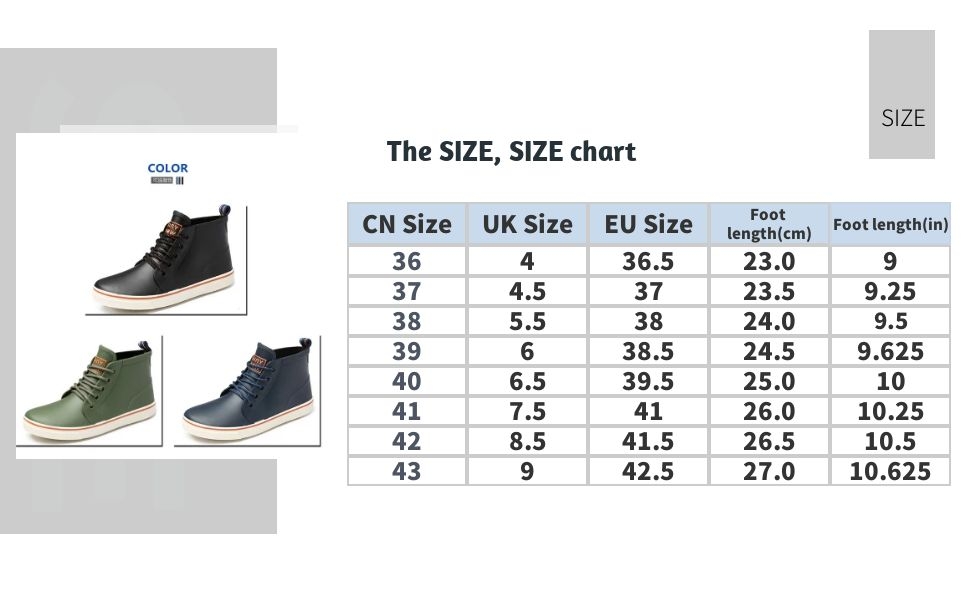Select the EU Size column header
Viewport: 970px width, 600px height.
coord(648,224)
